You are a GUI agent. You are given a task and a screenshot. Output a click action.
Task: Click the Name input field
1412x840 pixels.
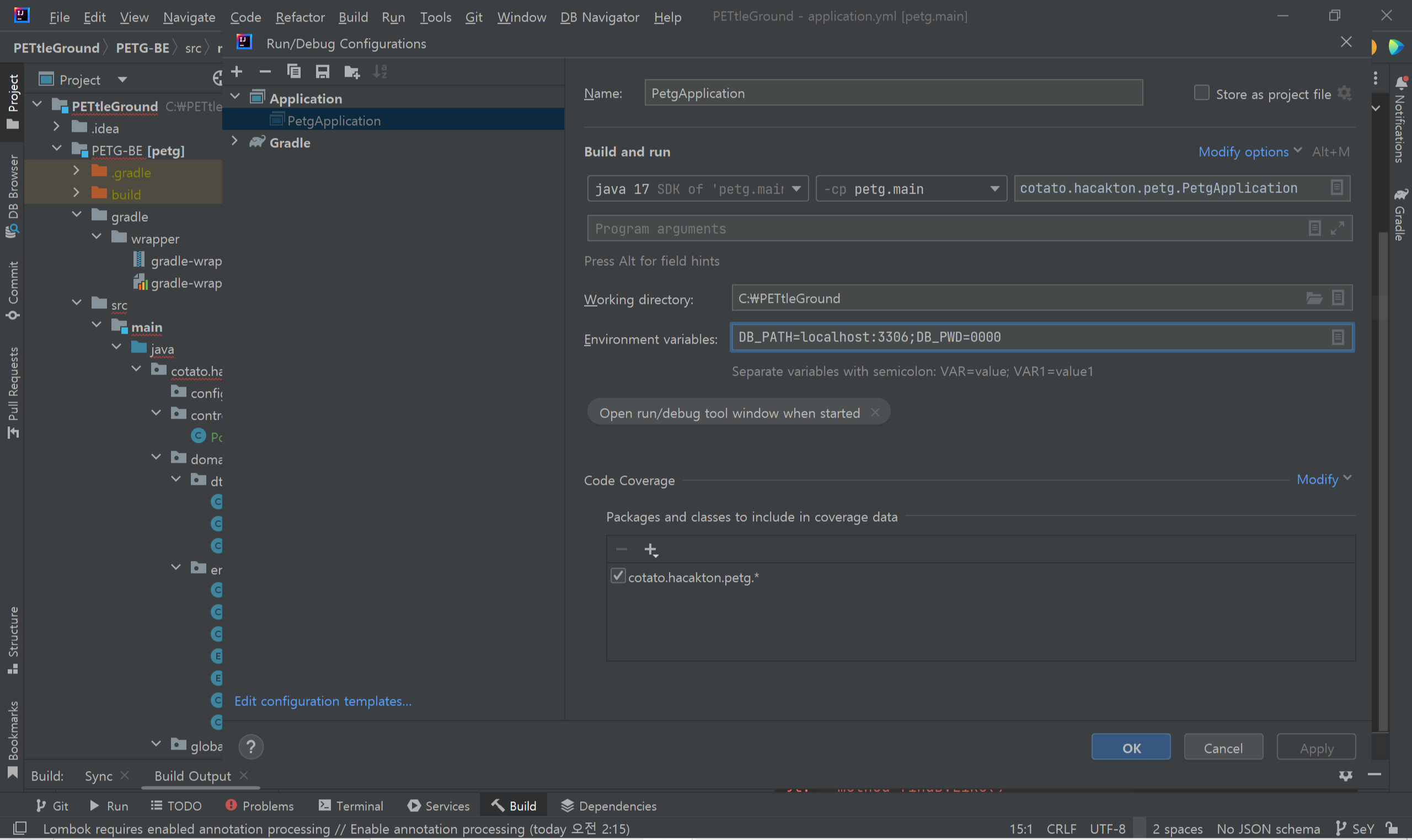(x=893, y=93)
